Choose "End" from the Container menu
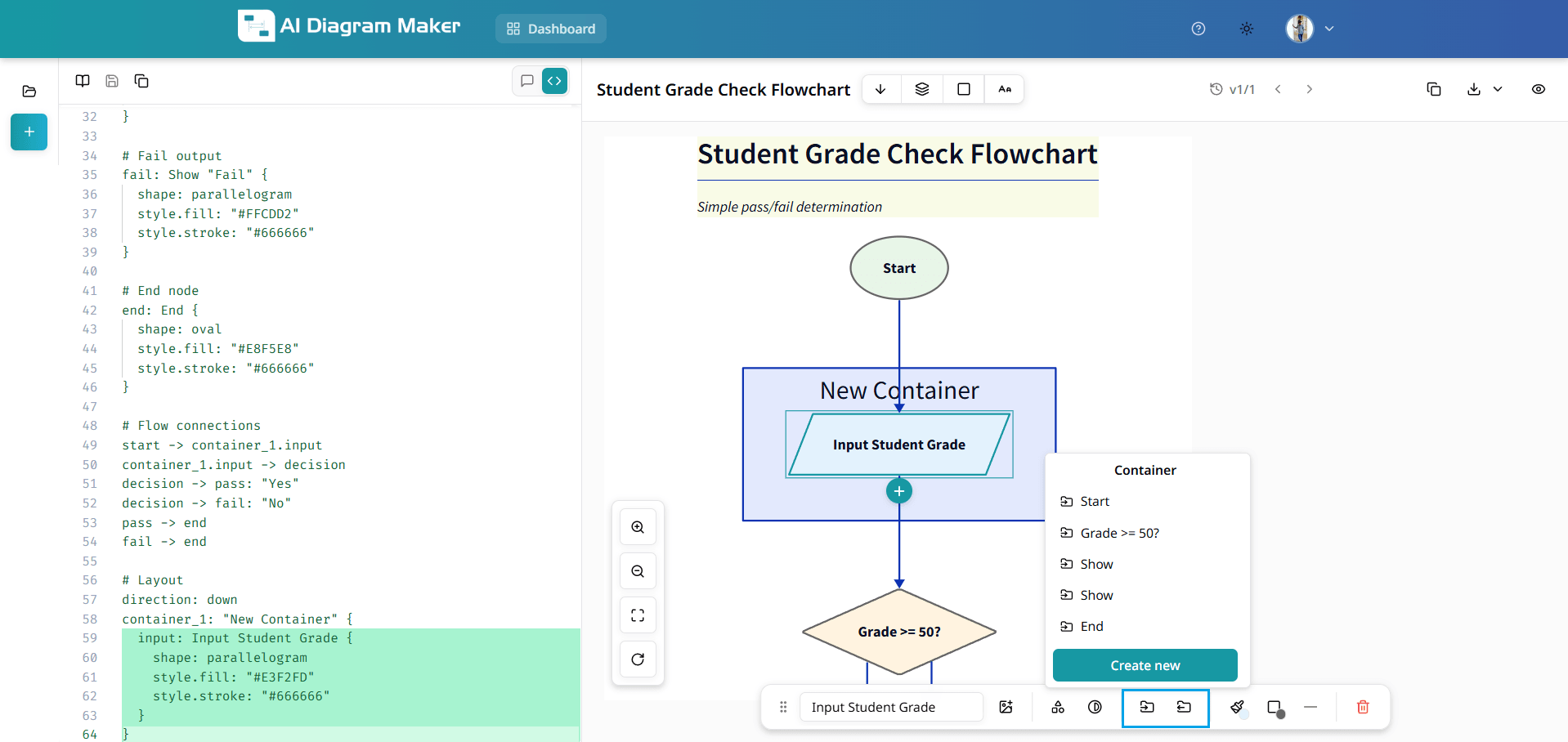Image resolution: width=1568 pixels, height=742 pixels. click(1091, 626)
